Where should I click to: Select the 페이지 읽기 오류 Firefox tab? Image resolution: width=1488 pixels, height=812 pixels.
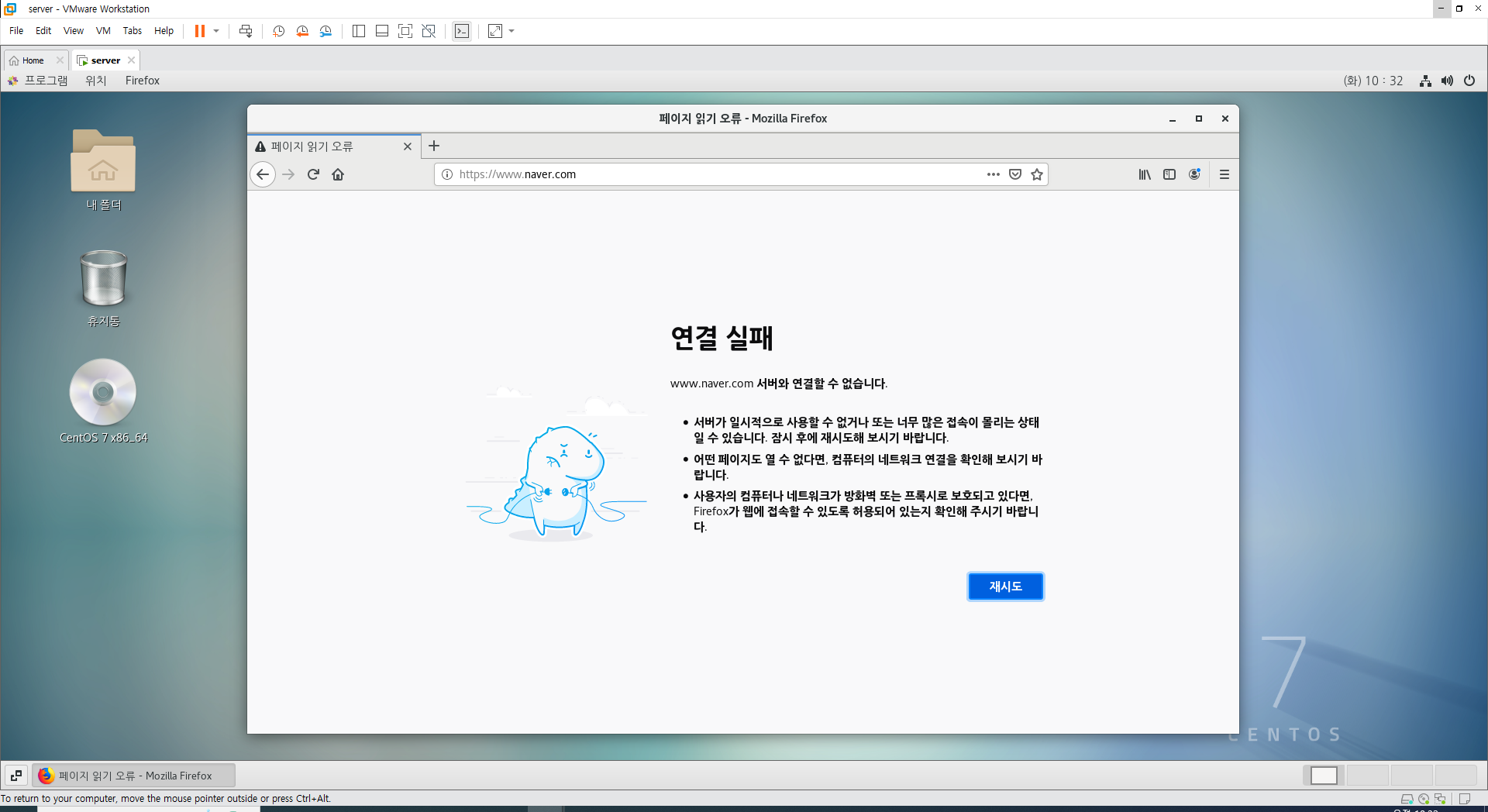333,146
